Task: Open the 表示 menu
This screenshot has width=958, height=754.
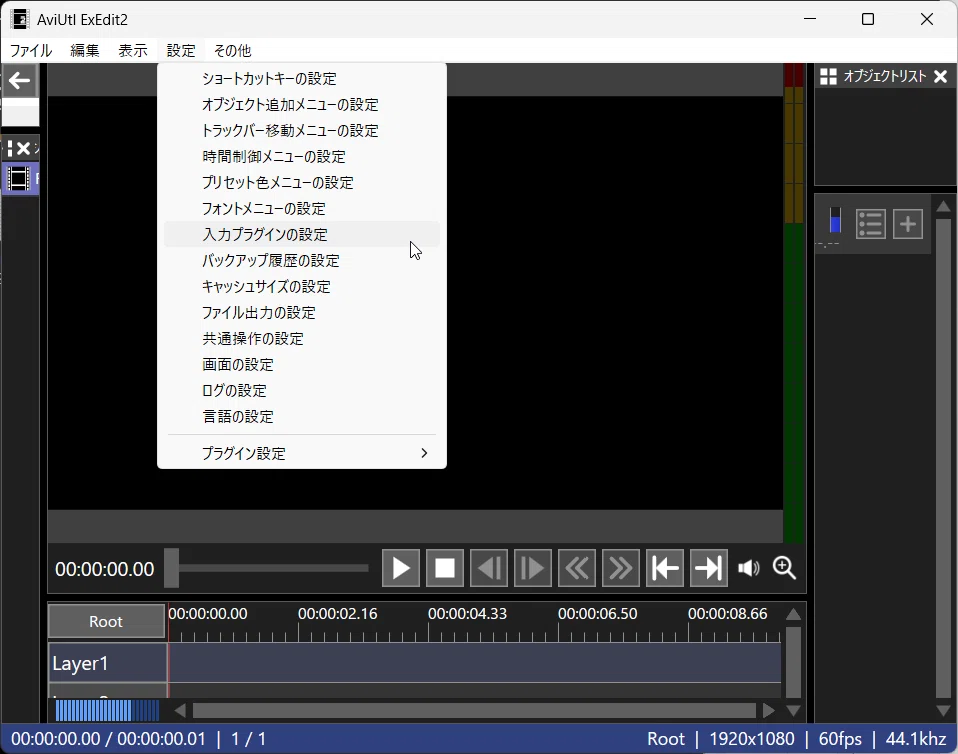Action: point(133,51)
